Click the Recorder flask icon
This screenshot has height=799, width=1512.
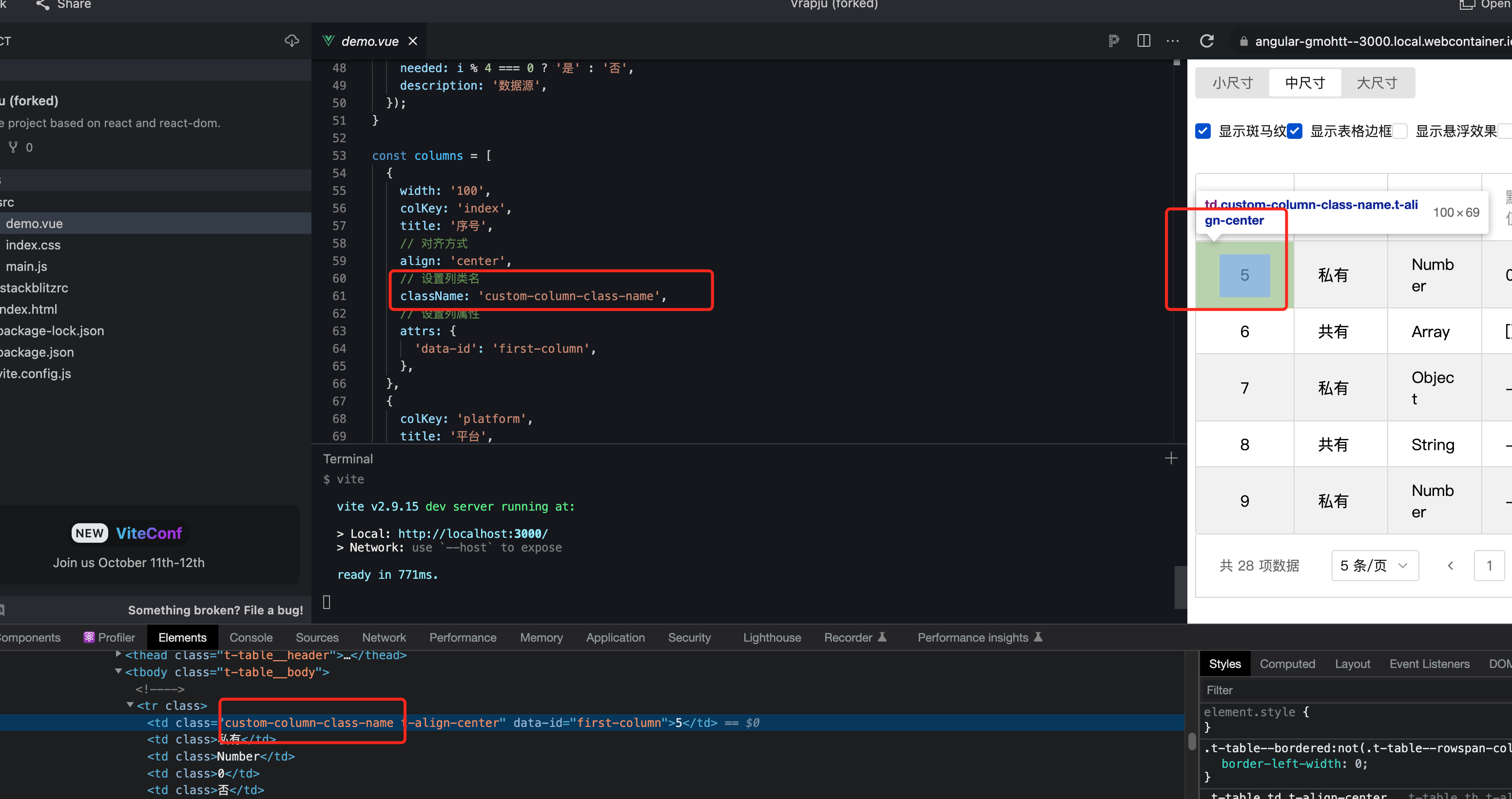882,636
